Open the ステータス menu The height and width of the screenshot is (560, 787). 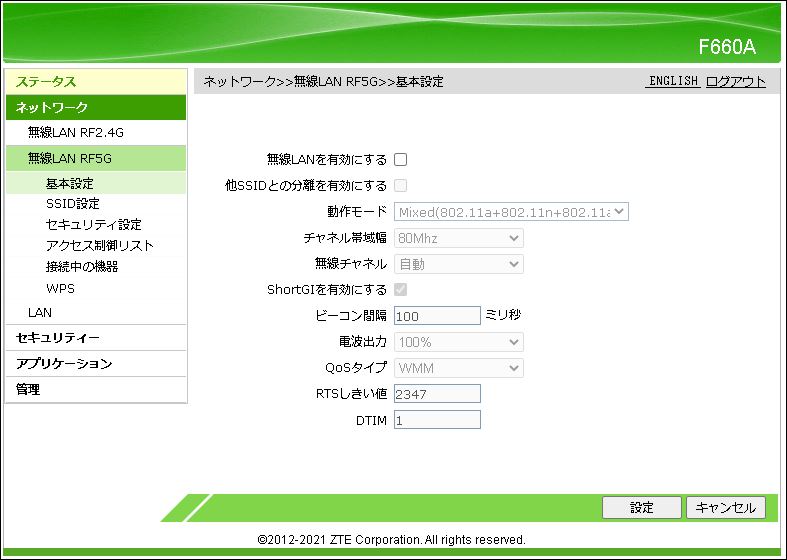96,82
